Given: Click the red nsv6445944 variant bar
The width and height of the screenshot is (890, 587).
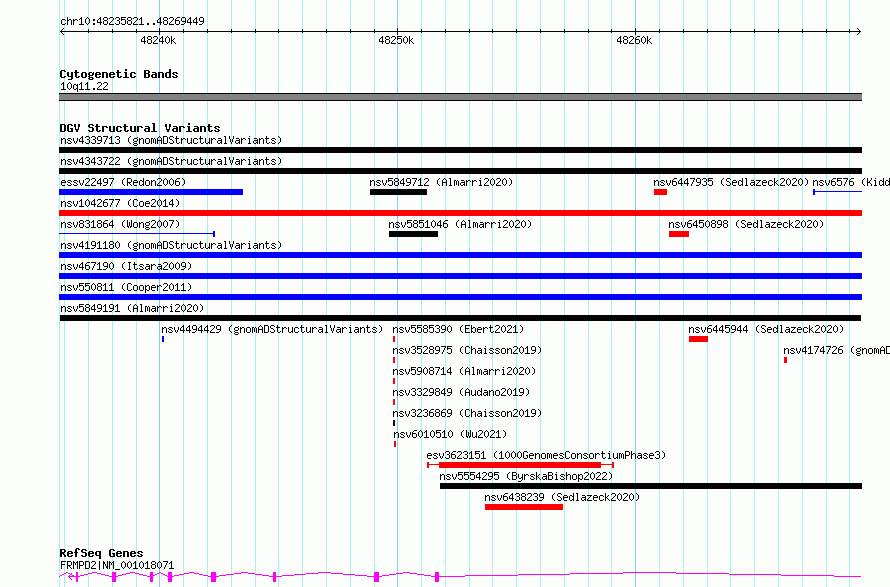Looking at the screenshot, I should [x=698, y=339].
